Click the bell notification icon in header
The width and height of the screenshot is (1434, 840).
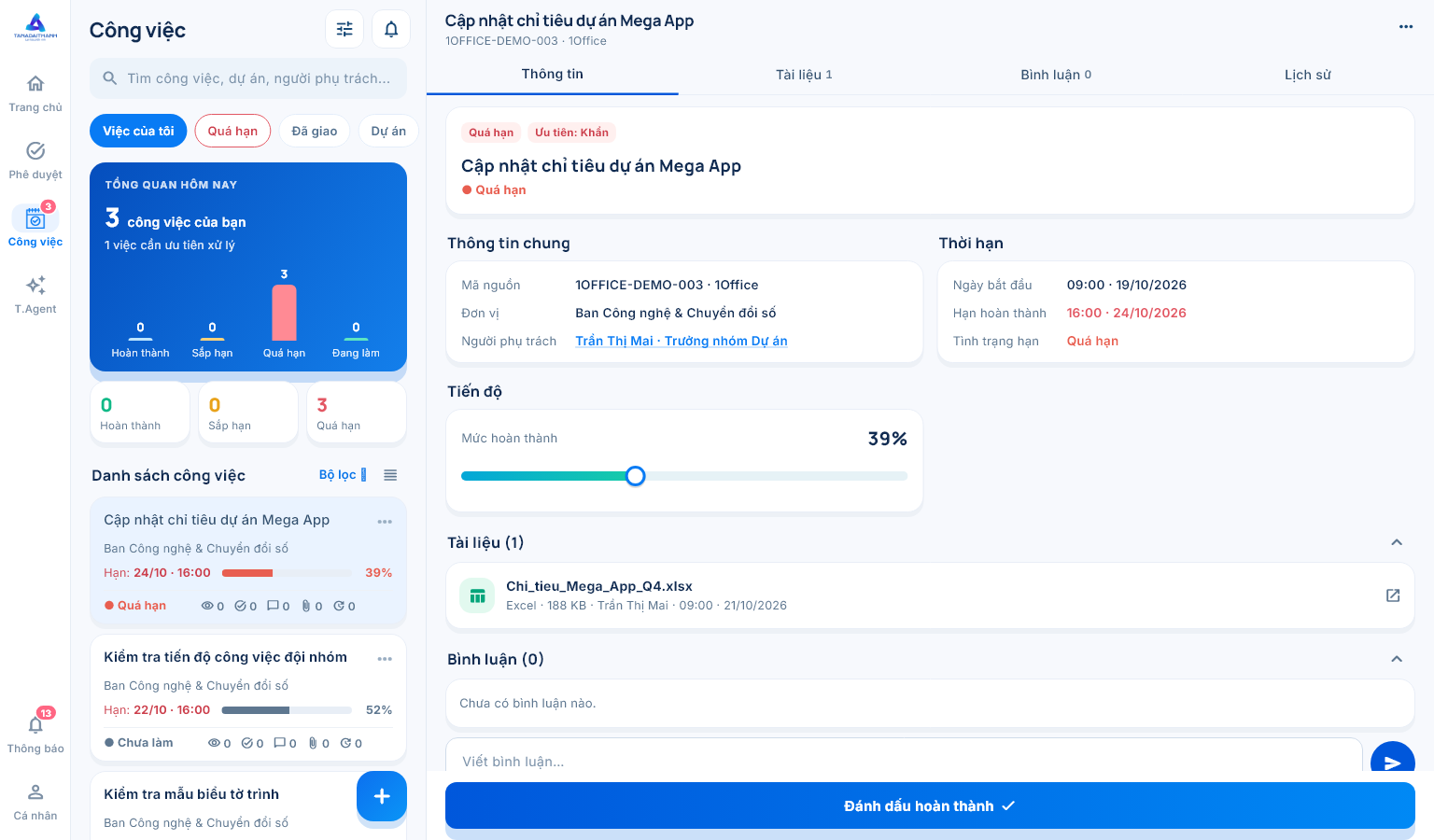pos(391,29)
